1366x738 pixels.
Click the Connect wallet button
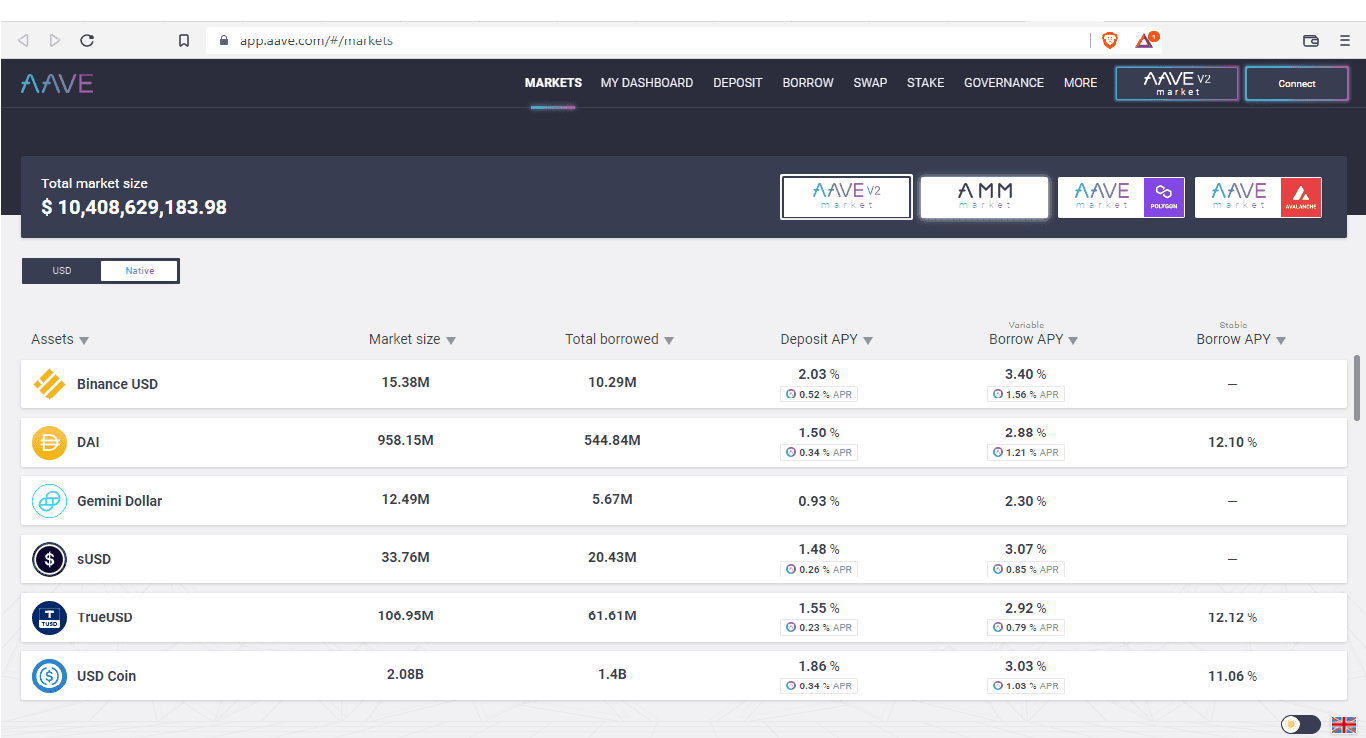click(x=1296, y=84)
